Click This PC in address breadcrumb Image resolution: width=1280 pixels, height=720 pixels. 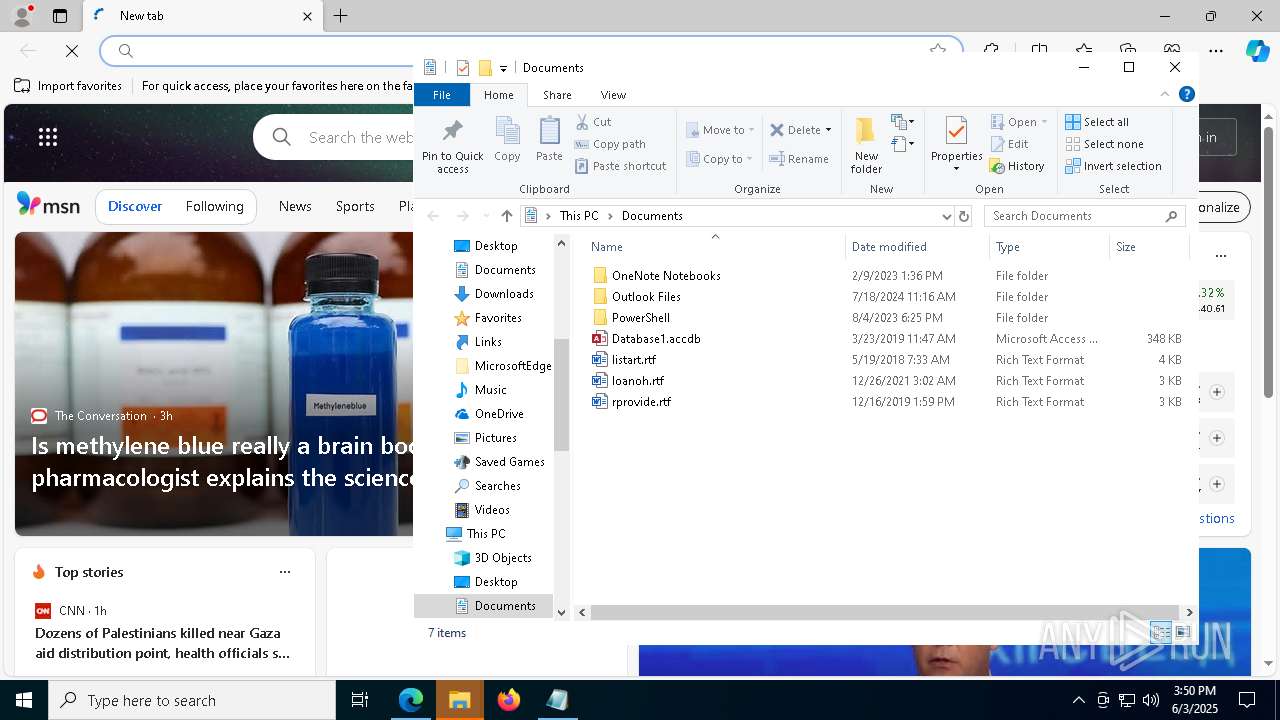pos(579,216)
